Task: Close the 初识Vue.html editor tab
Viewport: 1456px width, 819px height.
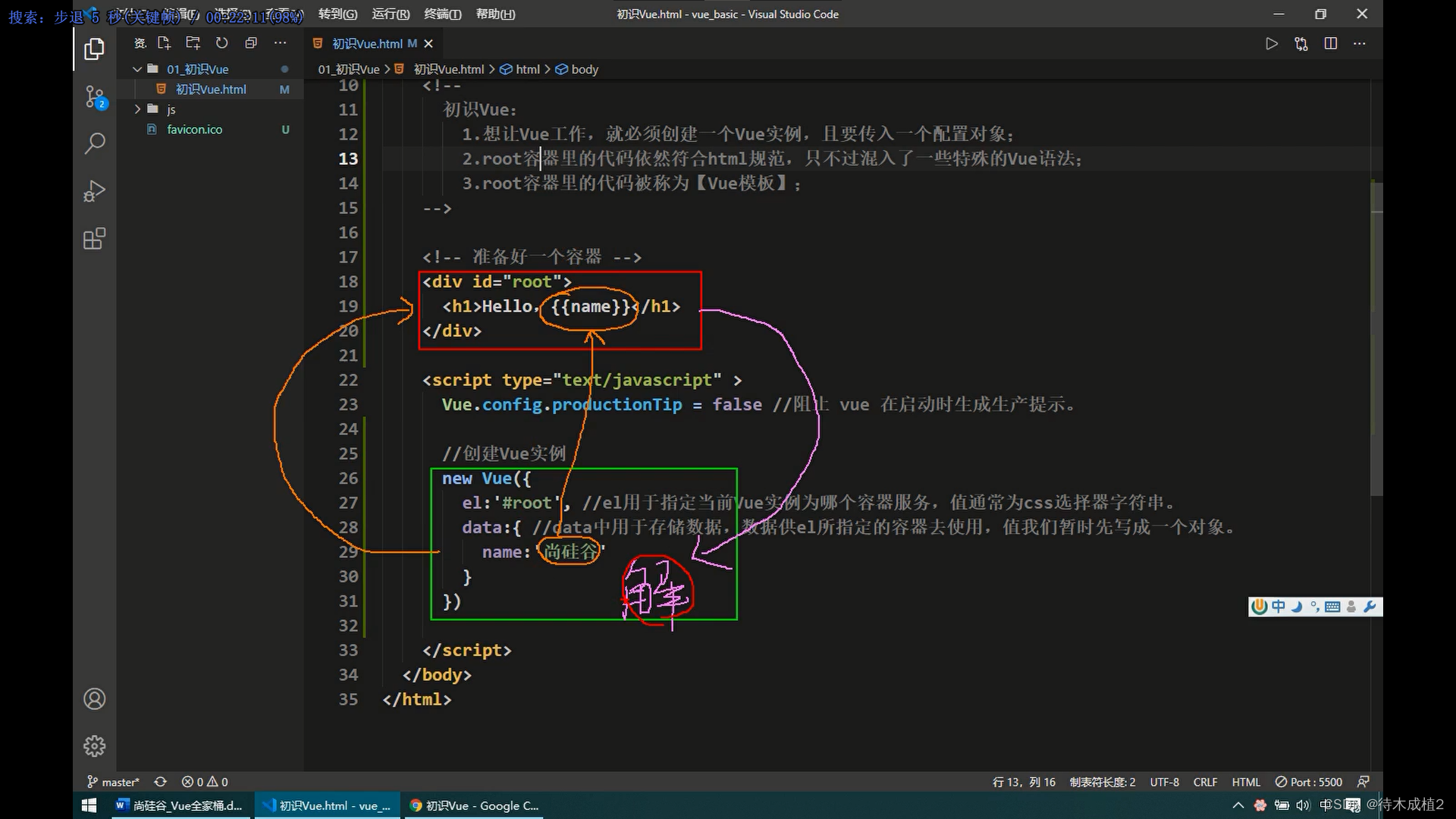Action: point(428,44)
